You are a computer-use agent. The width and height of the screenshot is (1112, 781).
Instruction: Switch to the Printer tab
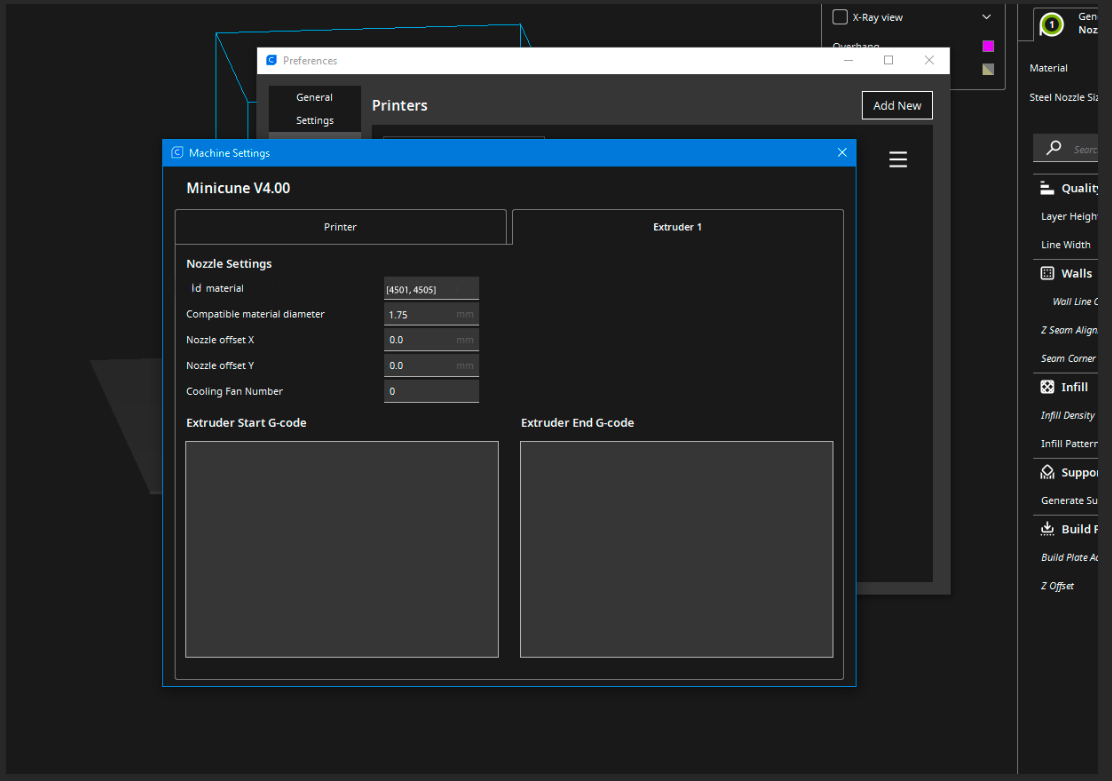(340, 227)
